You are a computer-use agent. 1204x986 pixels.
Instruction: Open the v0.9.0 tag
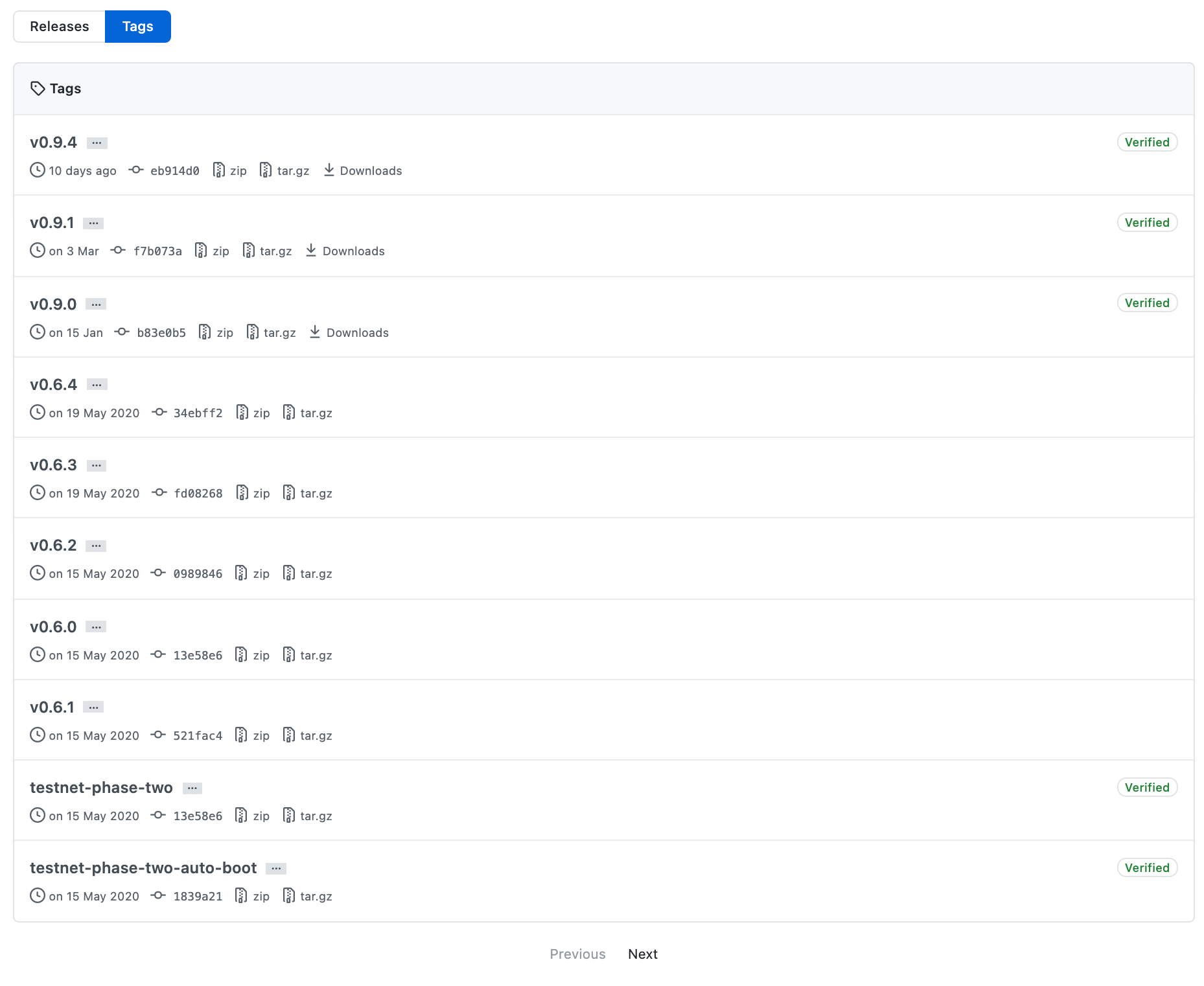(53, 304)
